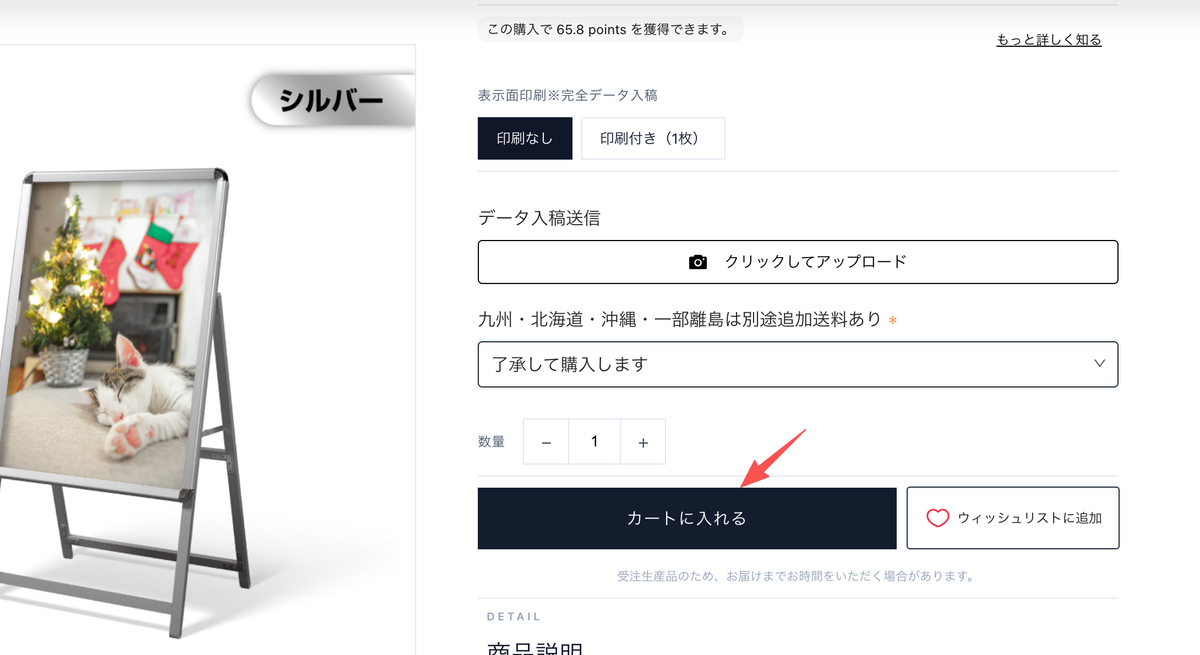The height and width of the screenshot is (655, 1200).
Task: Click ウィッシュリストに追加 wishlist button
Action: pyautogui.click(x=1013, y=518)
